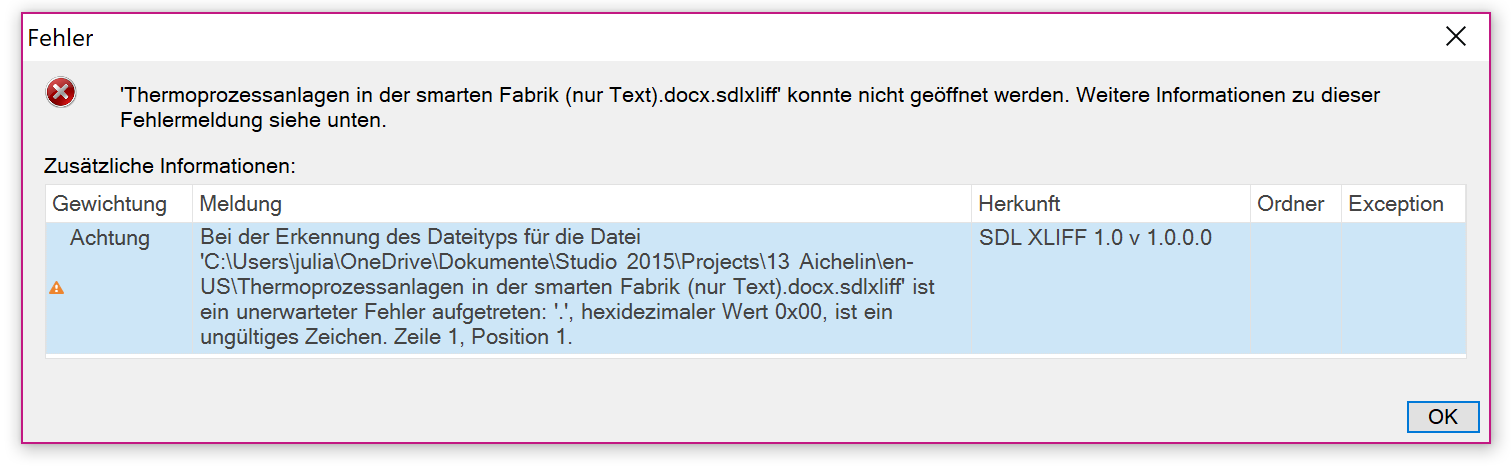Click the empty Exception cell of Achtung row
Screen dimensions: 1511x469
point(1403,288)
